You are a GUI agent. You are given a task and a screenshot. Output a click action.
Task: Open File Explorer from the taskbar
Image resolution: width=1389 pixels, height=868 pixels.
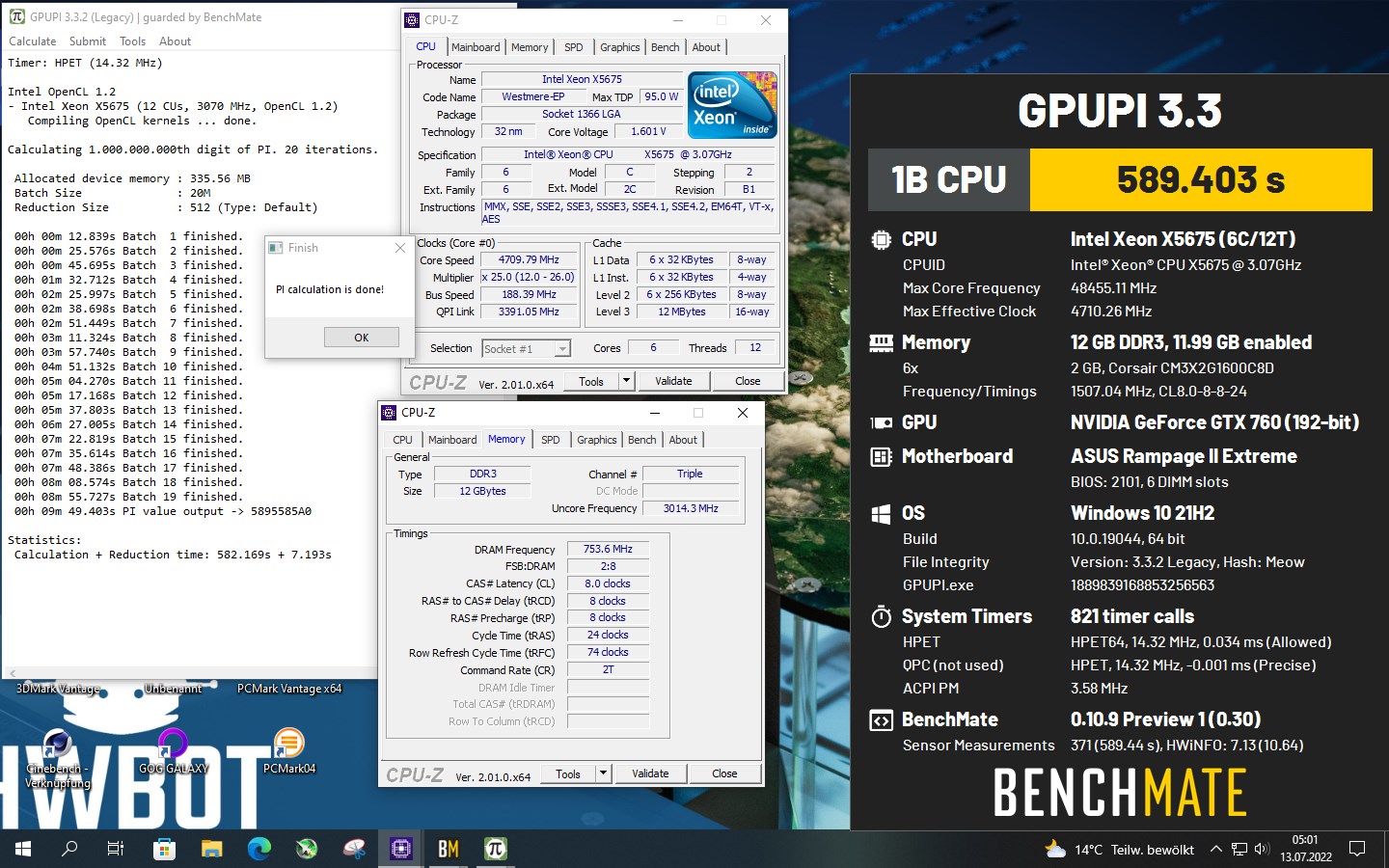[211, 849]
